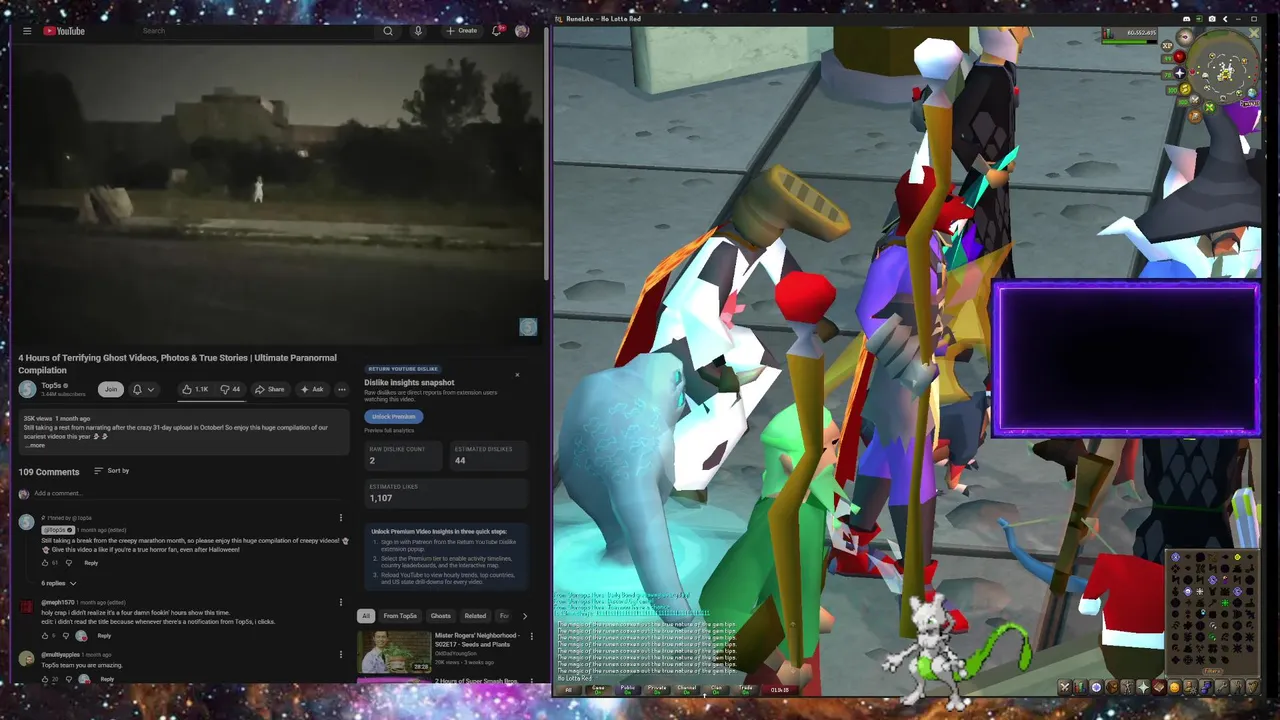Screen dimensions: 1280x720
Task: Open options for pinned Top5s comment
Action: (x=341, y=518)
